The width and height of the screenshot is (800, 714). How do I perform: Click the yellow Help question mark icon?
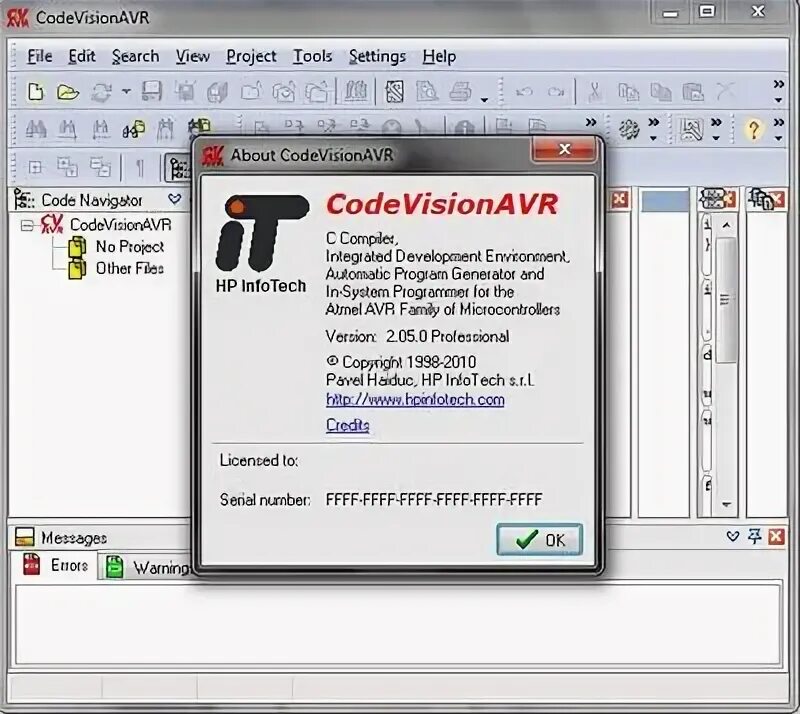coord(754,129)
